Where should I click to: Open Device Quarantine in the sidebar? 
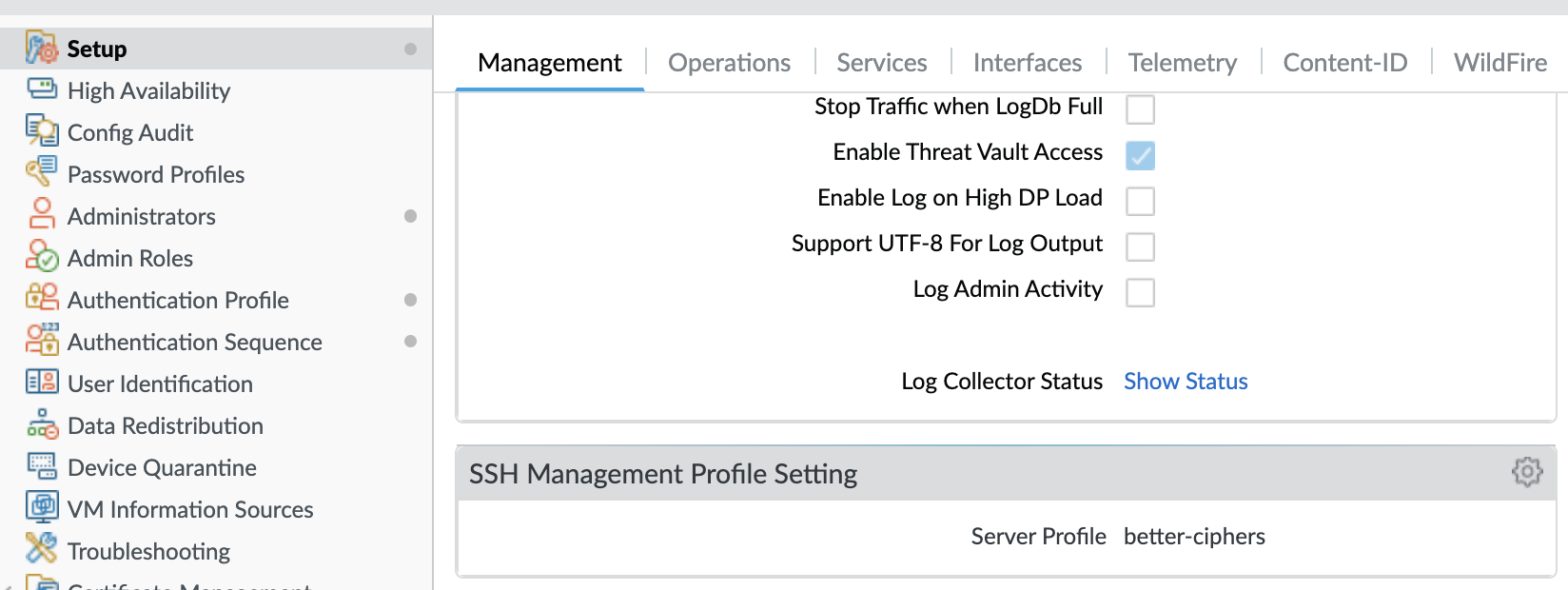tap(162, 467)
